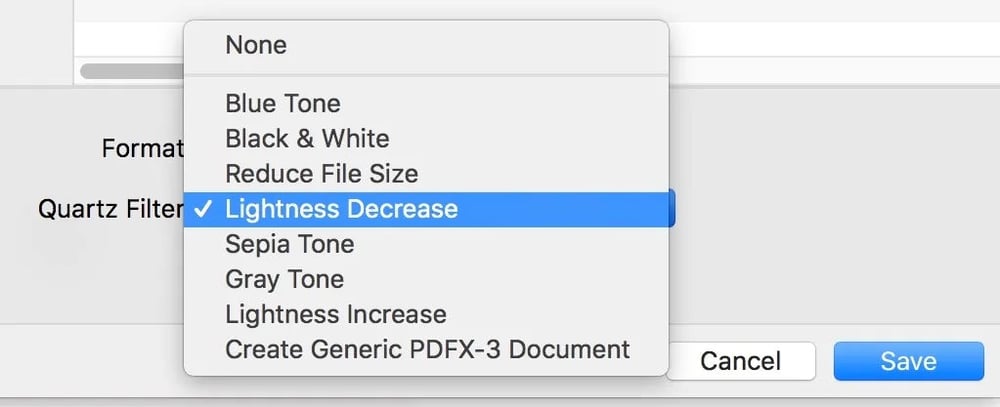Select the None filter option
Image resolution: width=1000 pixels, height=407 pixels.
tap(256, 45)
